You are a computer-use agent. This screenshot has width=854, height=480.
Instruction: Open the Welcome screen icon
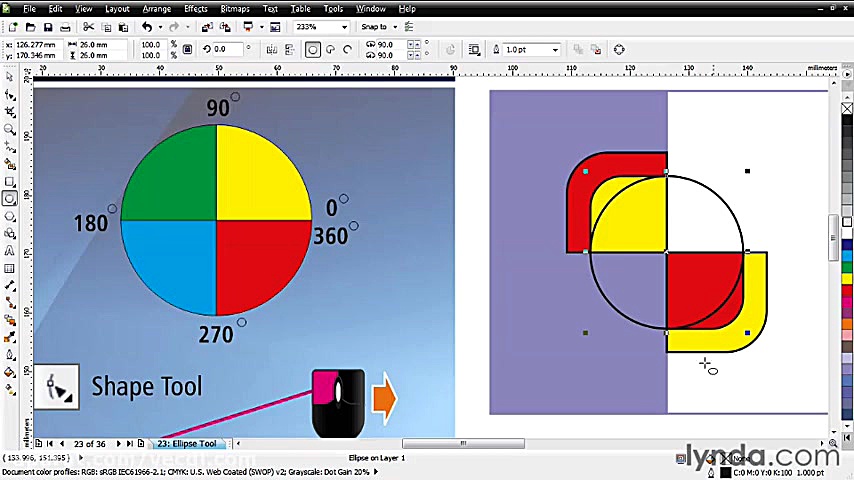tap(275, 27)
